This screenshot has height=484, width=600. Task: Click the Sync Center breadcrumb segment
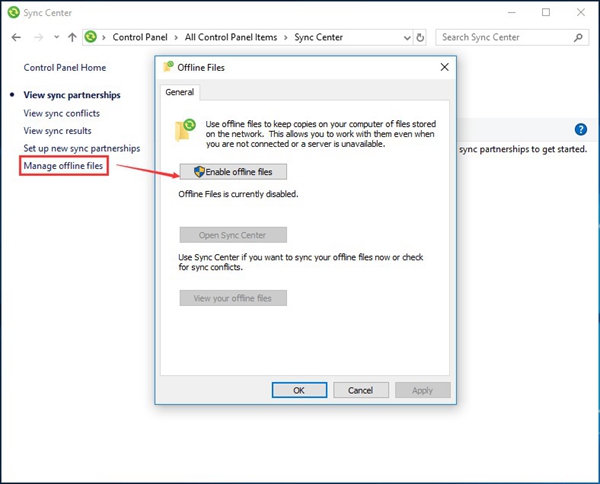(318, 37)
